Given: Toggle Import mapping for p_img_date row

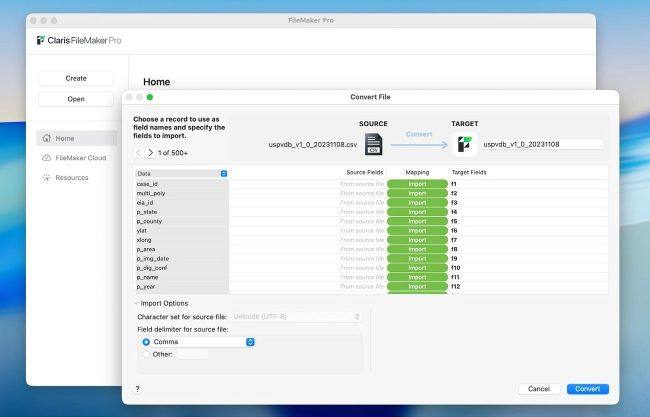Looking at the screenshot, I should (417, 259).
